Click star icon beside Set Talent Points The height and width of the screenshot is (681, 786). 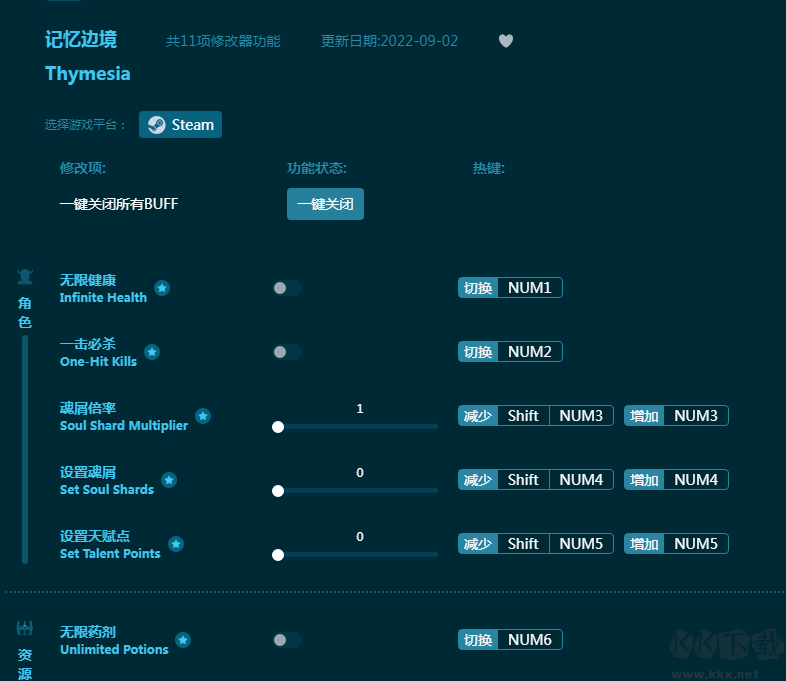pos(176,544)
